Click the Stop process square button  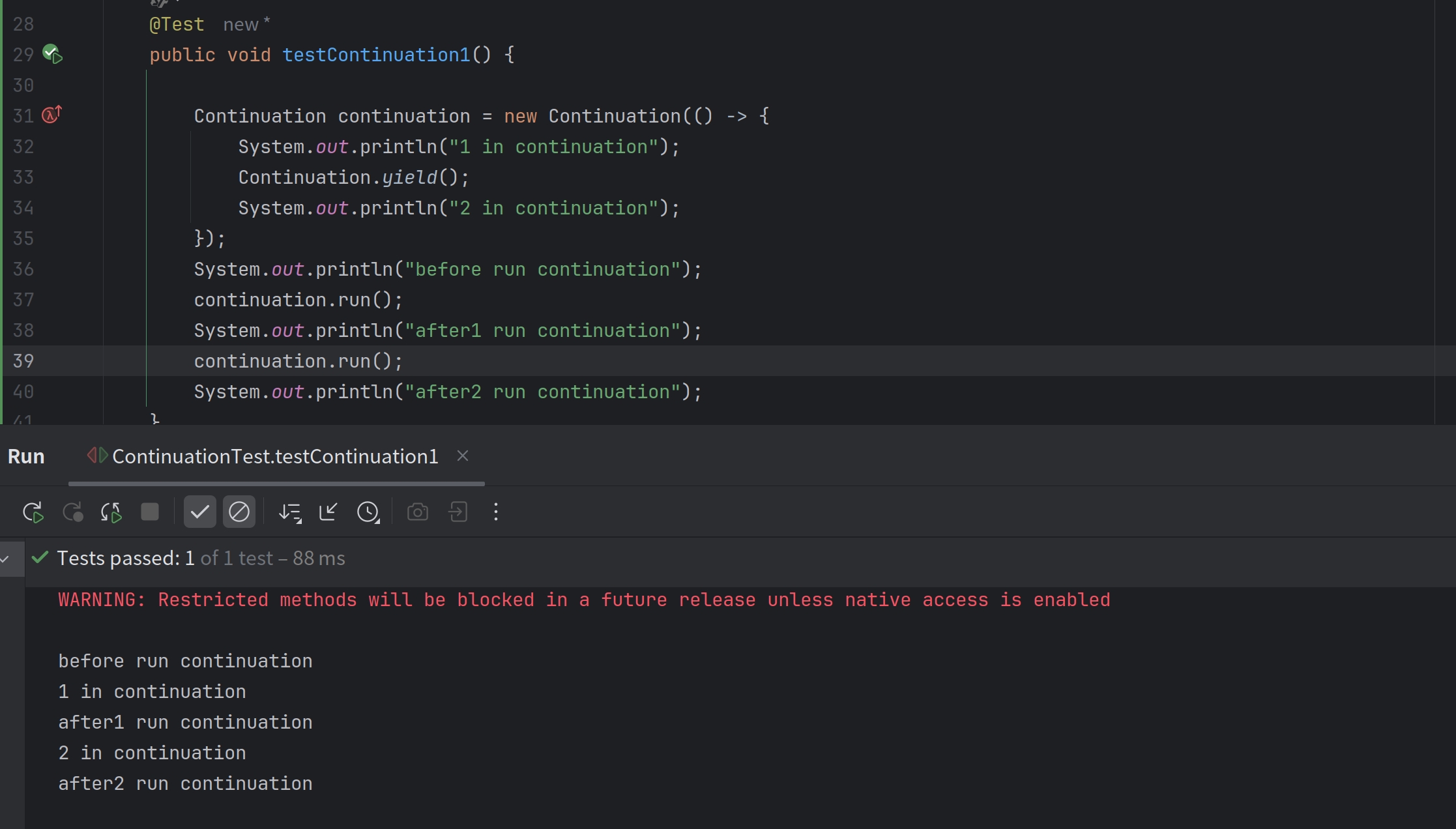click(x=150, y=512)
